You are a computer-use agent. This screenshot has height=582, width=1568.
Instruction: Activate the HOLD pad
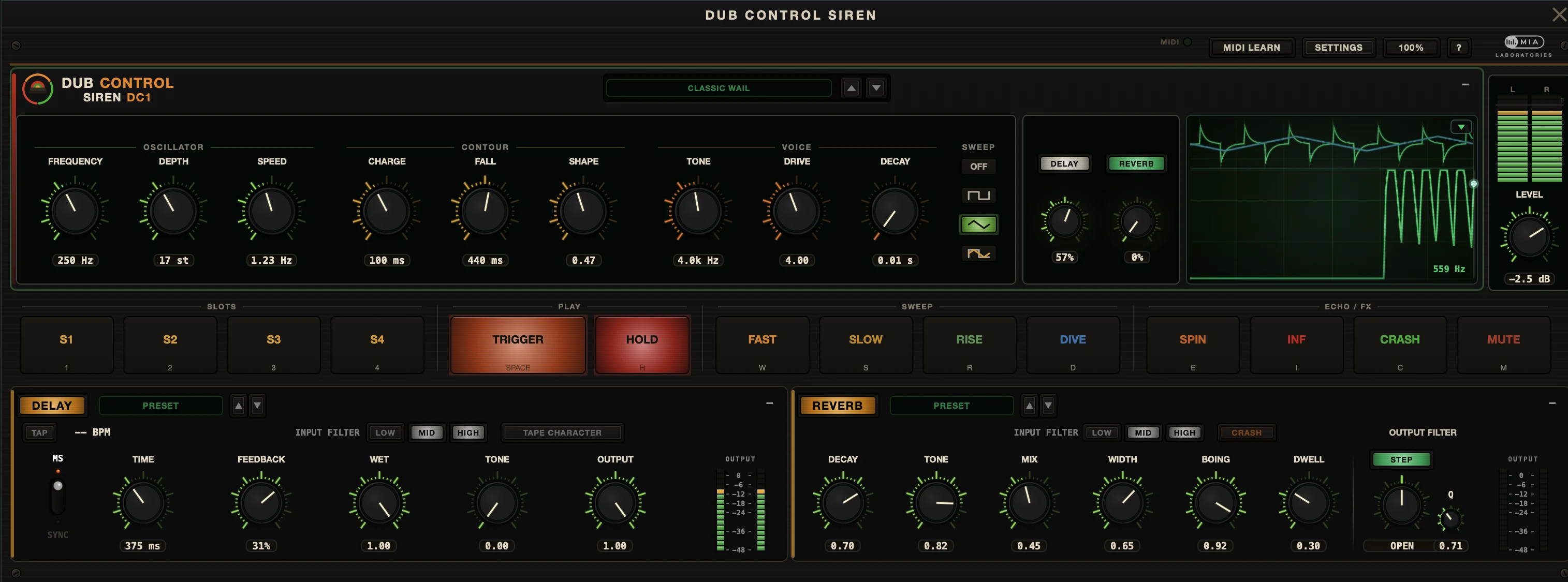pos(641,345)
